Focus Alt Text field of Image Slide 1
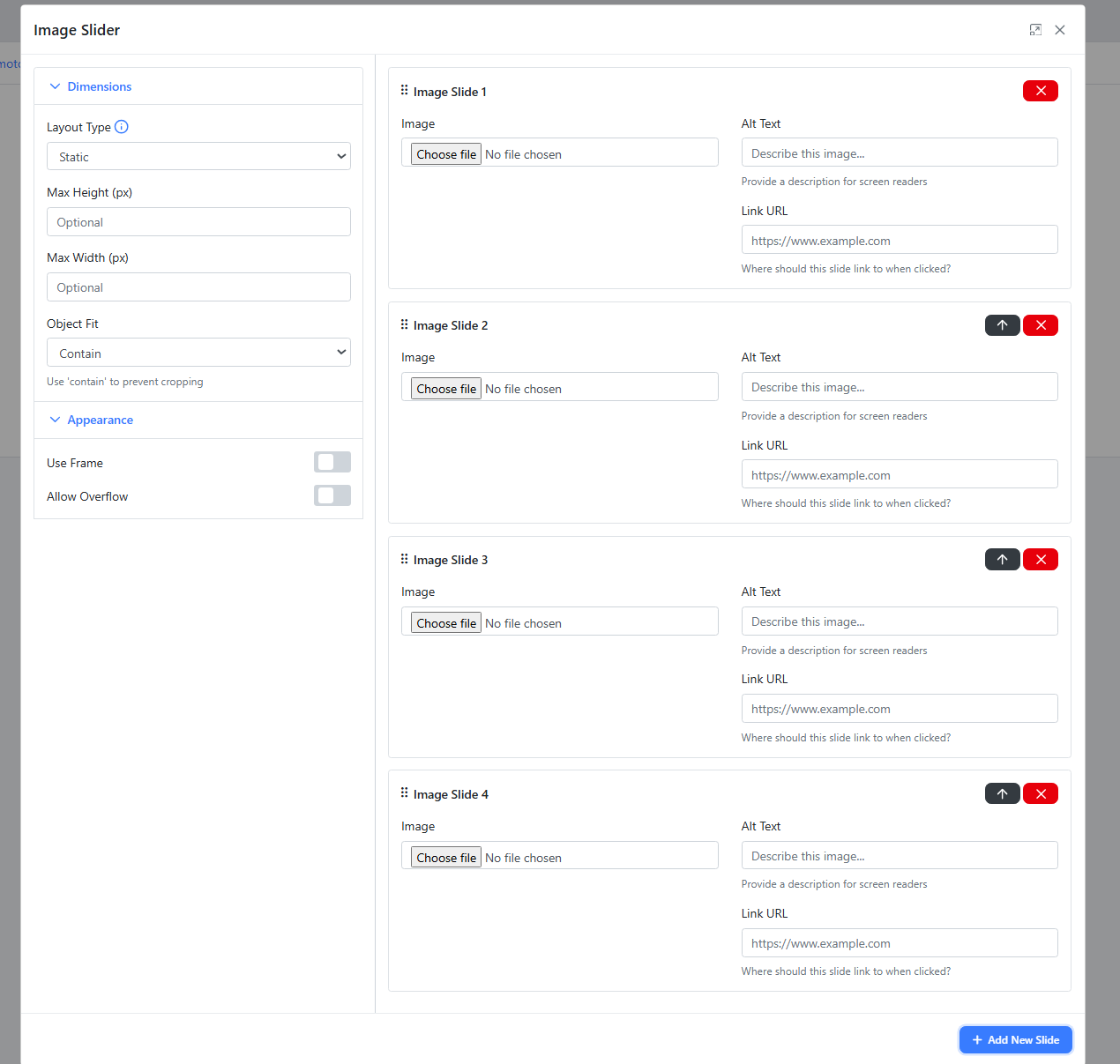The height and width of the screenshot is (1064, 1120). point(899,153)
